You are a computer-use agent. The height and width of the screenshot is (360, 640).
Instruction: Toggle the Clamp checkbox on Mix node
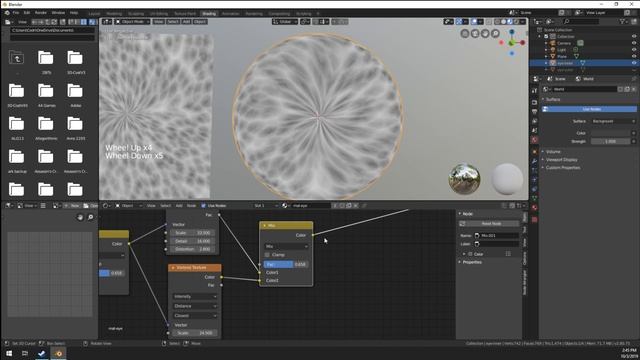(x=267, y=255)
